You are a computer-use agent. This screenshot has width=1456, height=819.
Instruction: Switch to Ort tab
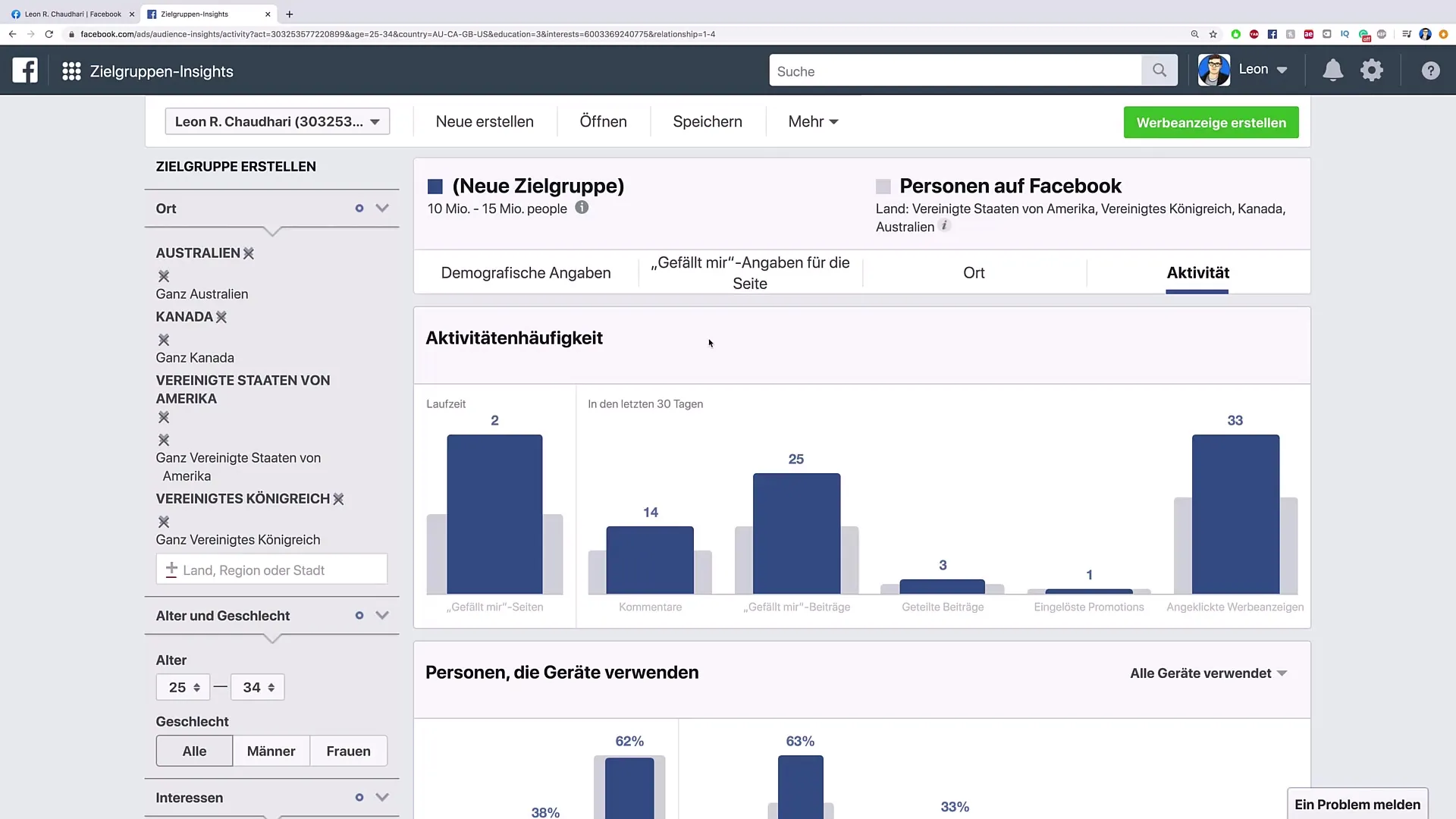coord(974,273)
